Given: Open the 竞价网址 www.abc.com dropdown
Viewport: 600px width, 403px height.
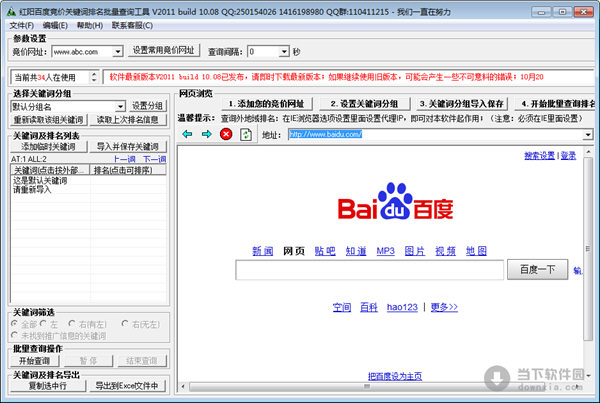Looking at the screenshot, I should coord(118,51).
